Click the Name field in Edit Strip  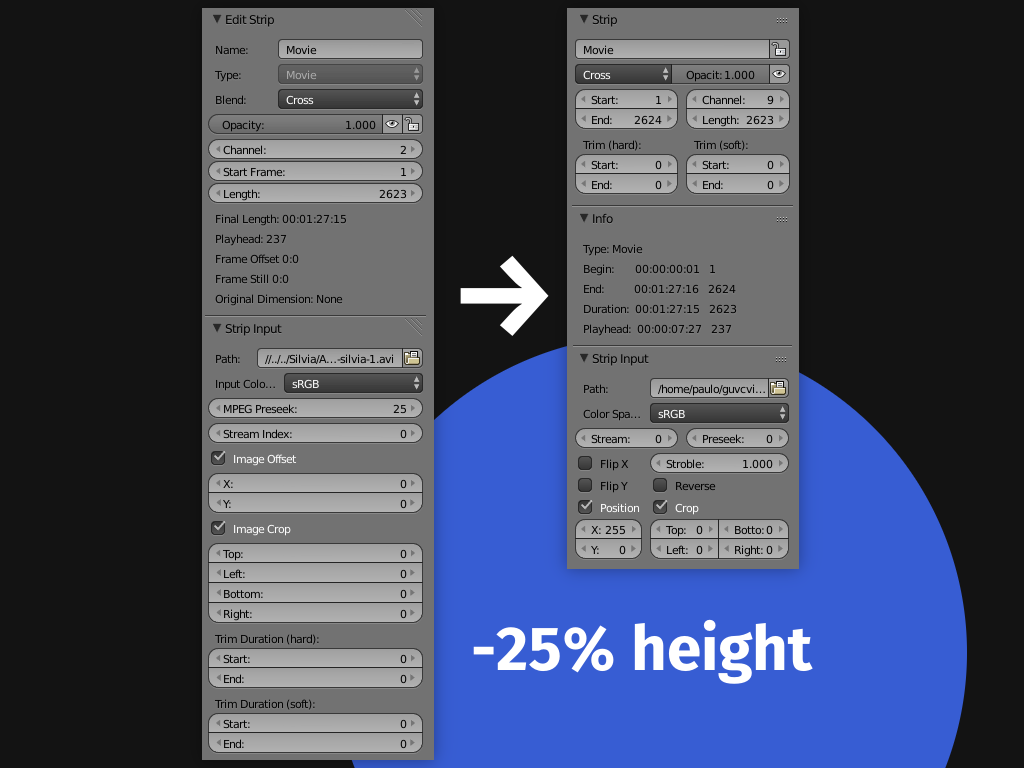point(350,50)
